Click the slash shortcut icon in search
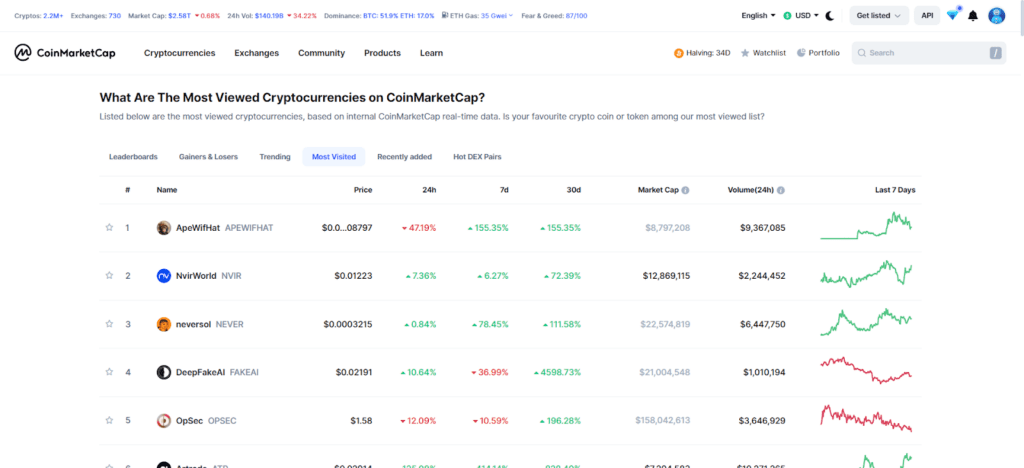Viewport: 1024px width, 468px height. [995, 53]
